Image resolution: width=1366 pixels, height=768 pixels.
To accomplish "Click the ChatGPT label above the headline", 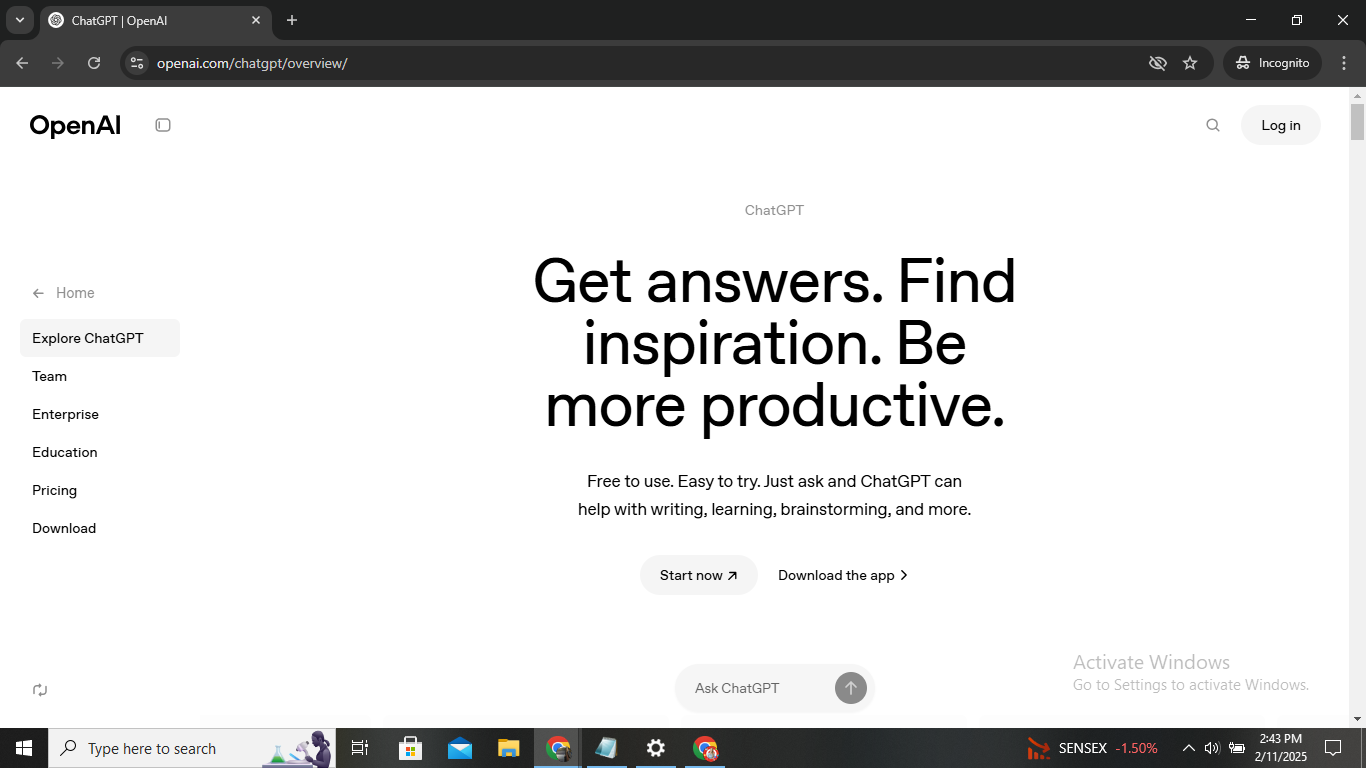I will point(774,210).
